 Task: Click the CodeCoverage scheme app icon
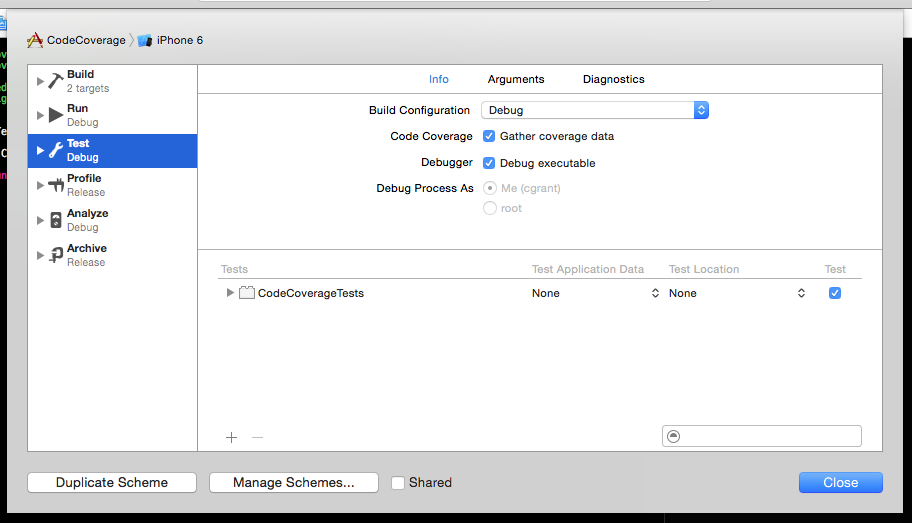[x=35, y=40]
